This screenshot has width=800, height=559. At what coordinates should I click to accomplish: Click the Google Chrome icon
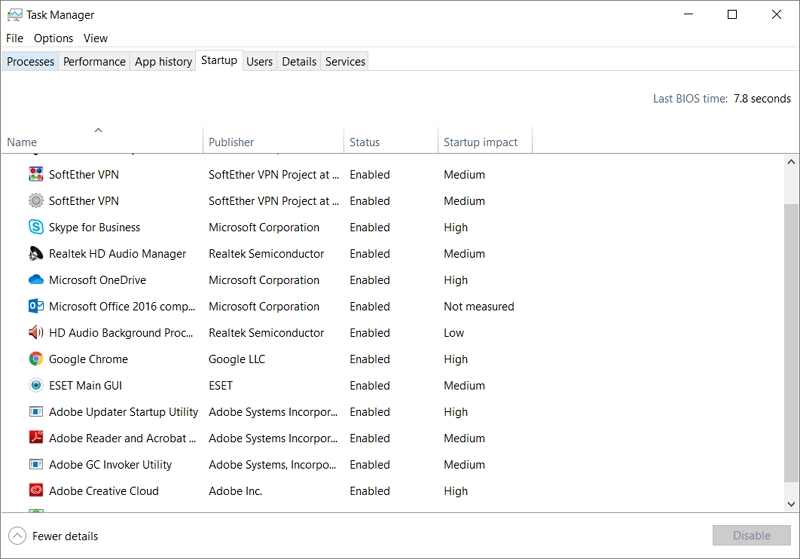click(x=36, y=359)
